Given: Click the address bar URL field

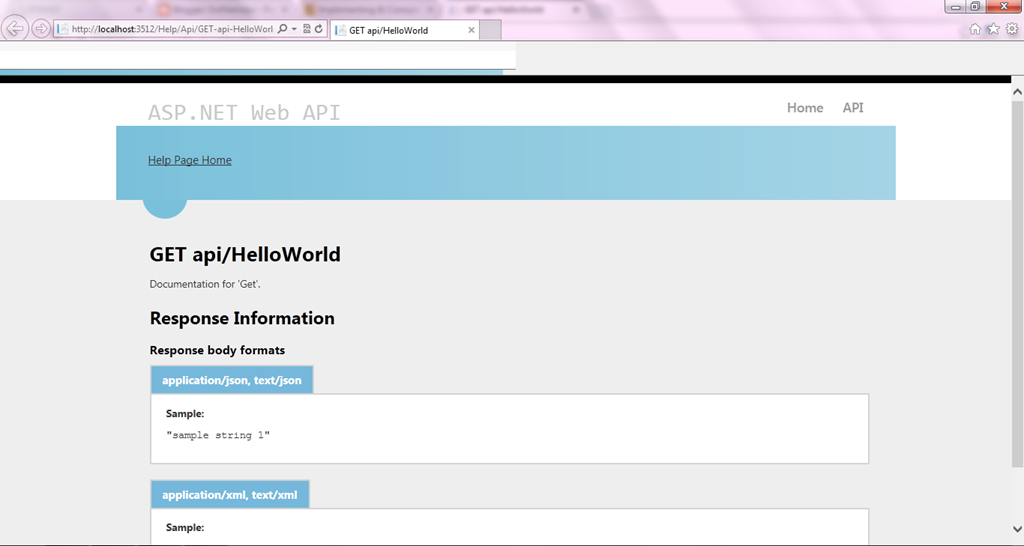Looking at the screenshot, I should [172, 29].
